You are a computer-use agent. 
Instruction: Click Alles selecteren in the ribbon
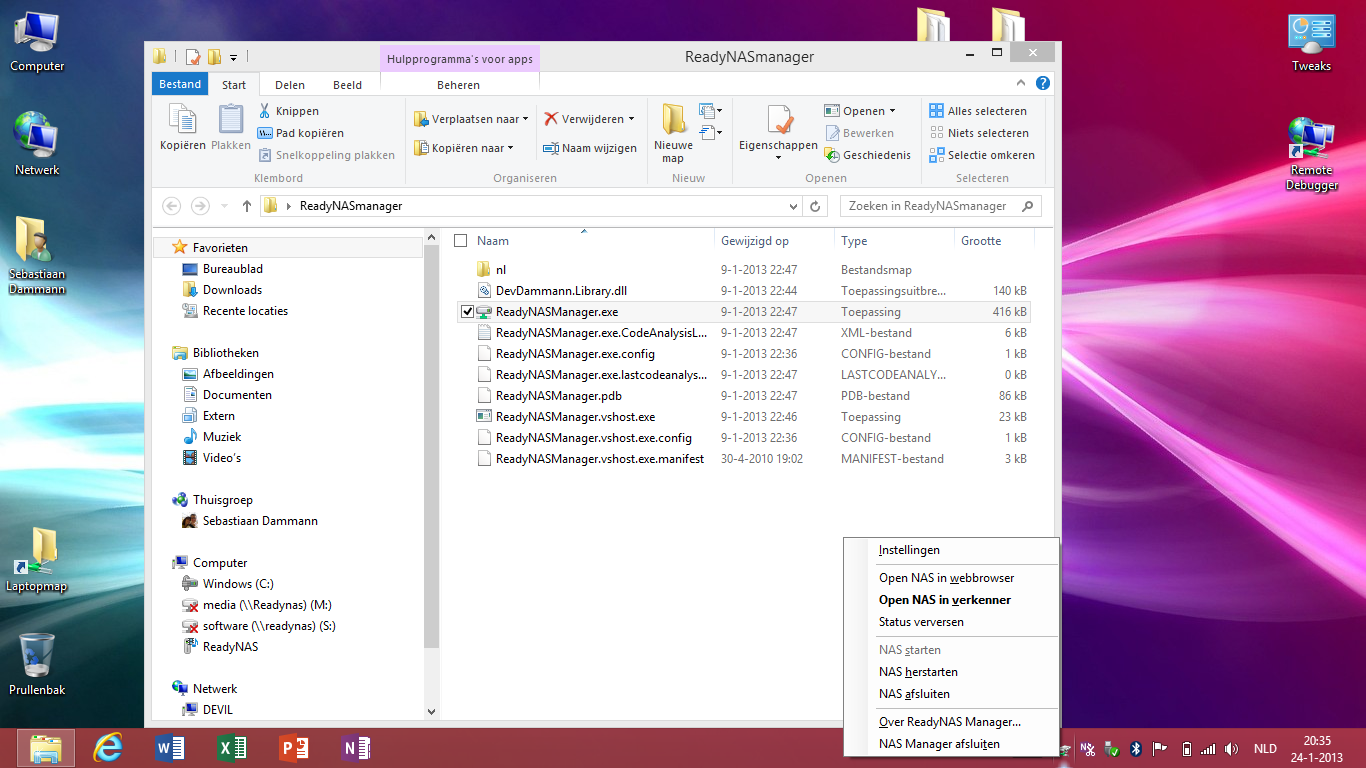click(978, 111)
